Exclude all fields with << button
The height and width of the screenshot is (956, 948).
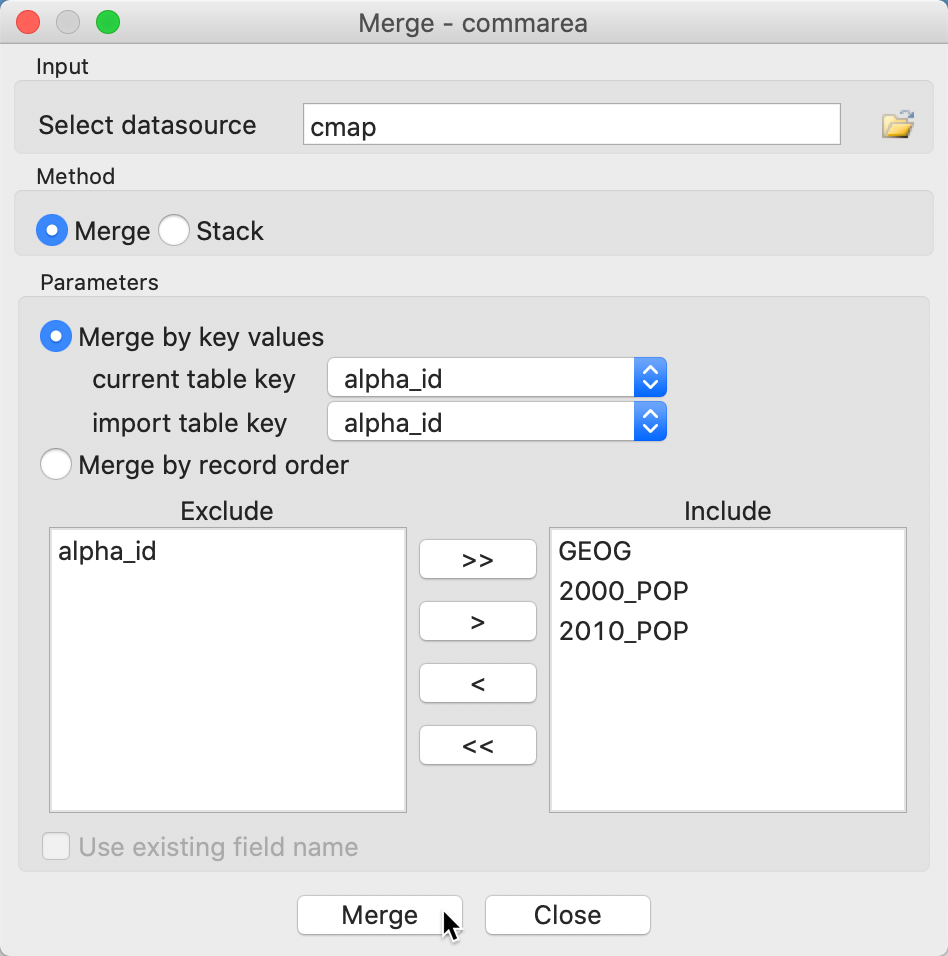pos(478,746)
